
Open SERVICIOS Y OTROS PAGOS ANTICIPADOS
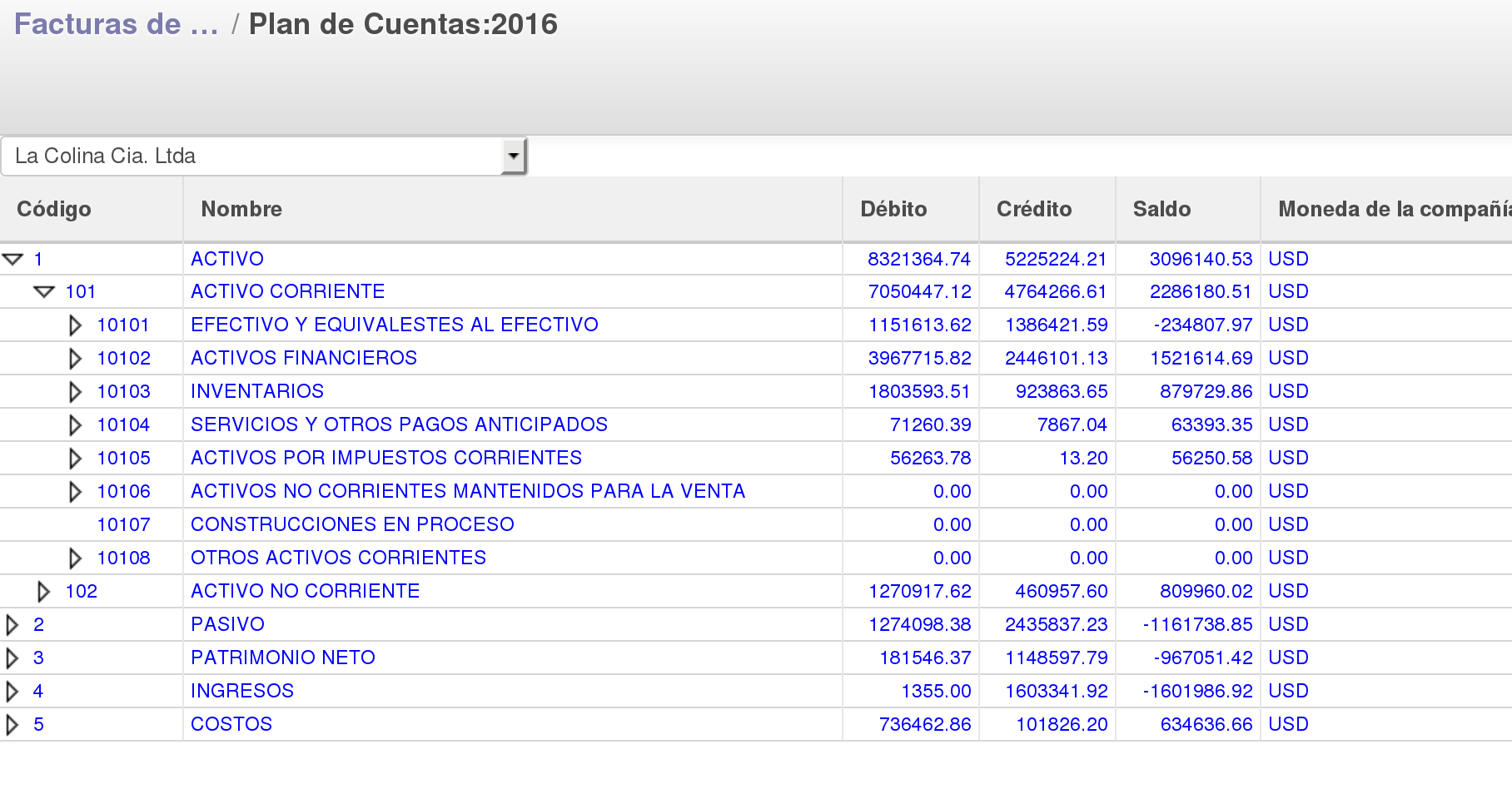coord(400,424)
